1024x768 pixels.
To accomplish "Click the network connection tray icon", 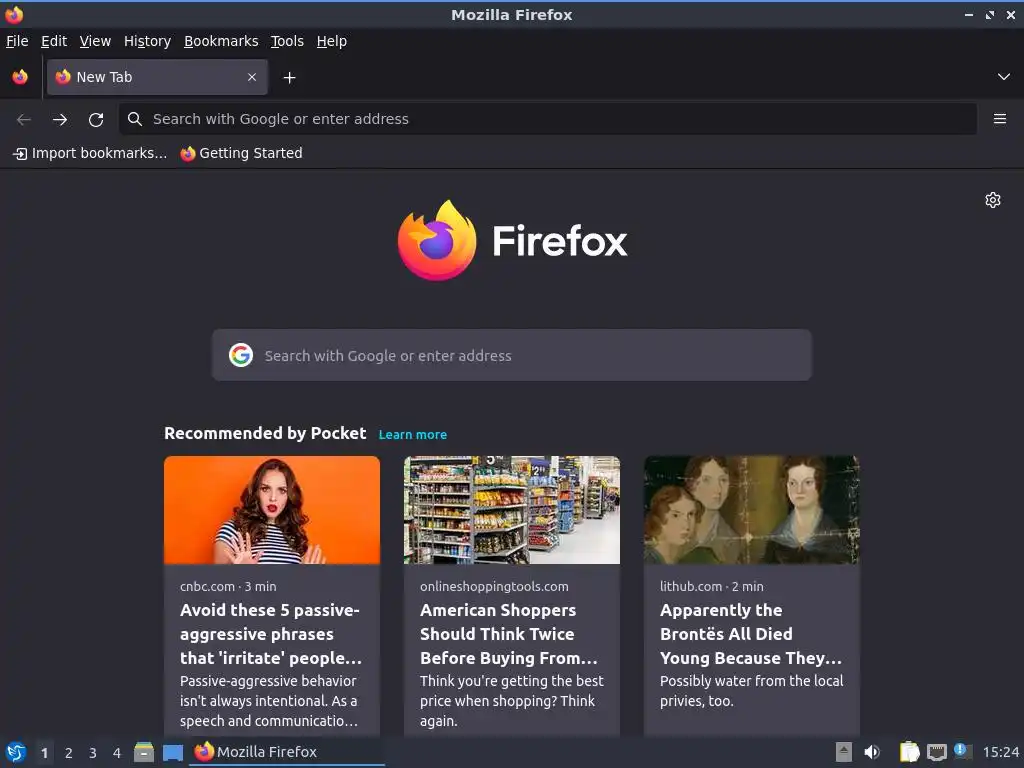I will tap(936, 752).
